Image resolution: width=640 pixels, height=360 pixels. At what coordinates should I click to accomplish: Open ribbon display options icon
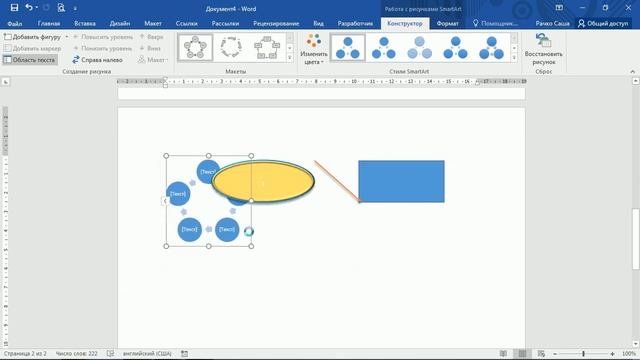click(x=559, y=8)
